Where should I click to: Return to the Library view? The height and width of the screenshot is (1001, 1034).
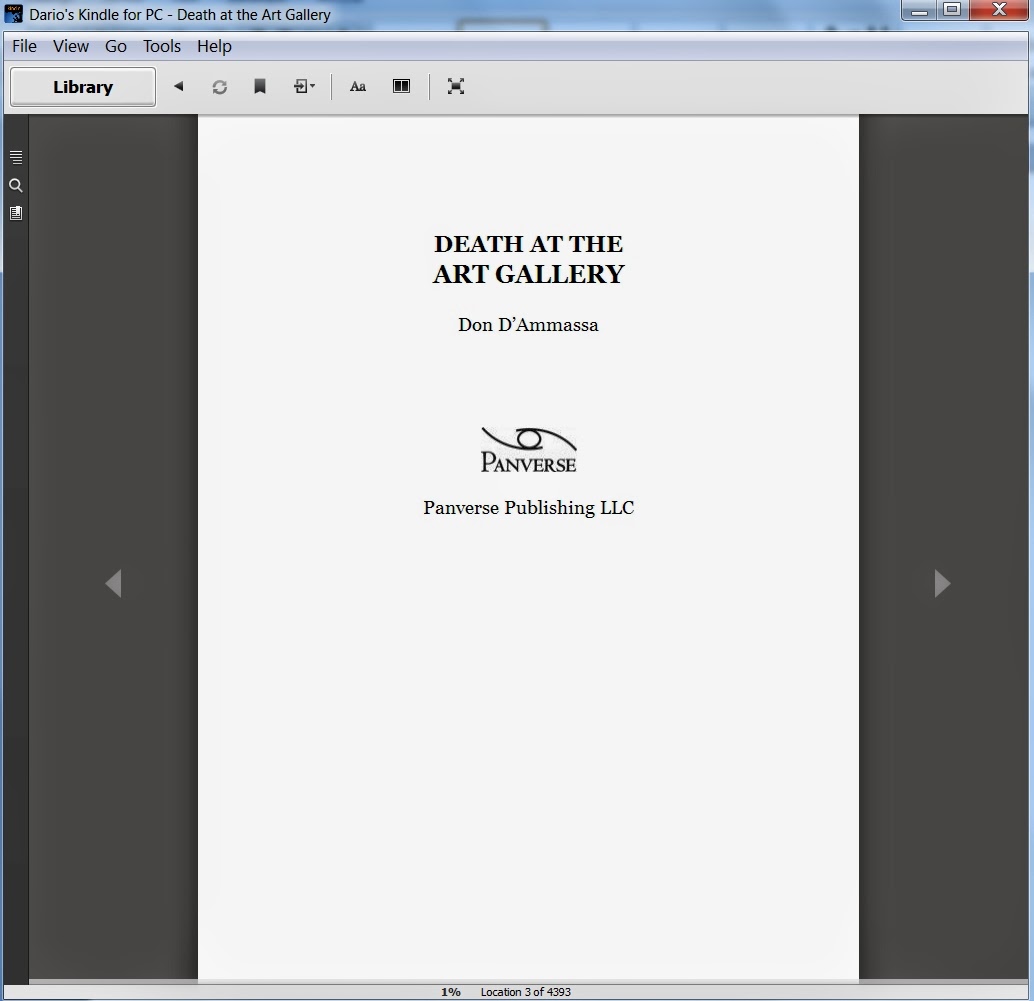click(82, 87)
